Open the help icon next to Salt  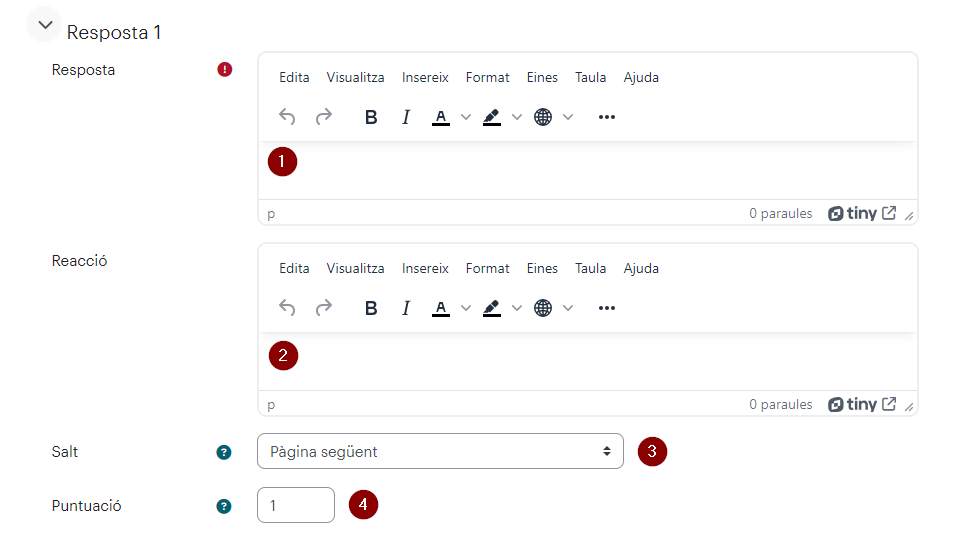[224, 452]
